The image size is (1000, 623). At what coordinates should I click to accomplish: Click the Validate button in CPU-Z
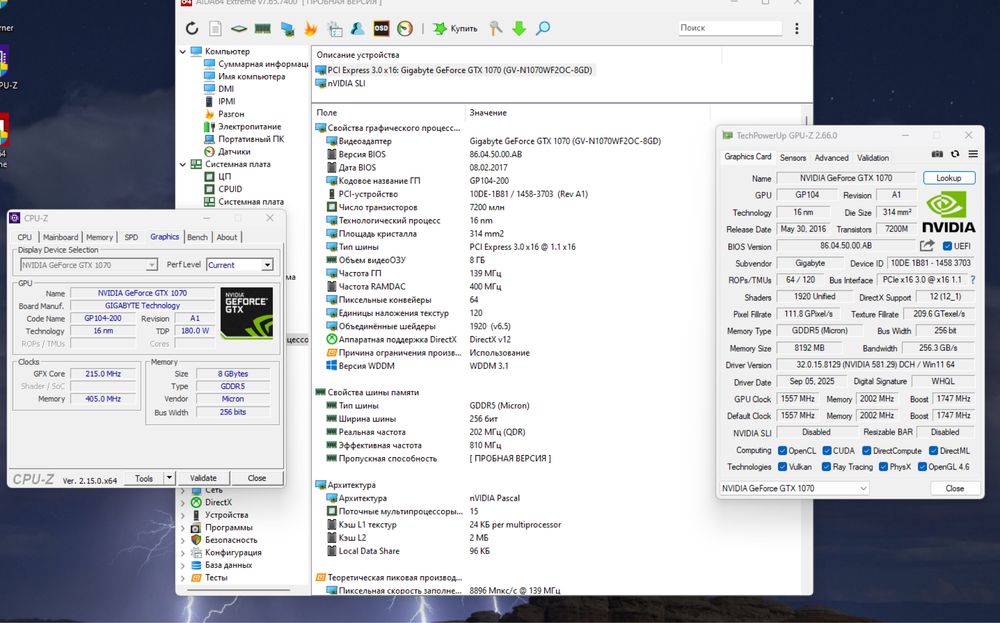pyautogui.click(x=203, y=478)
